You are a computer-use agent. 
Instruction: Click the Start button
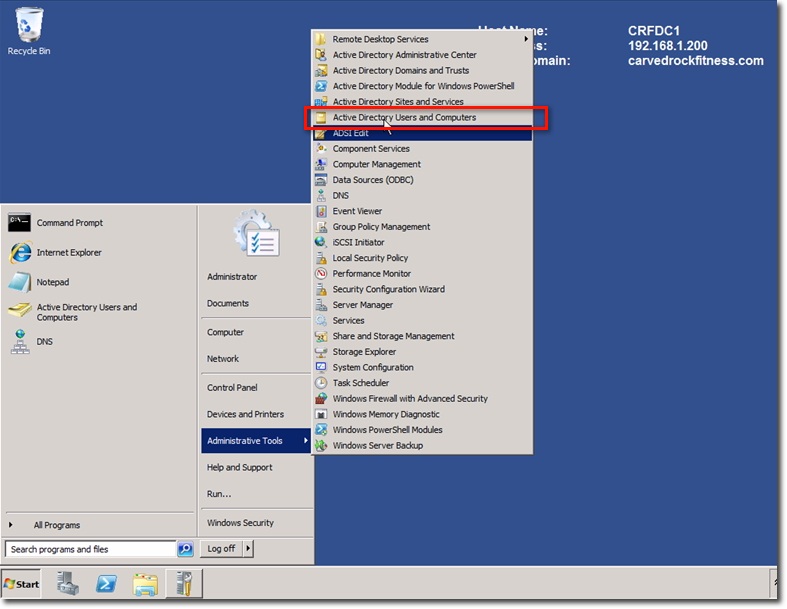tap(21, 584)
